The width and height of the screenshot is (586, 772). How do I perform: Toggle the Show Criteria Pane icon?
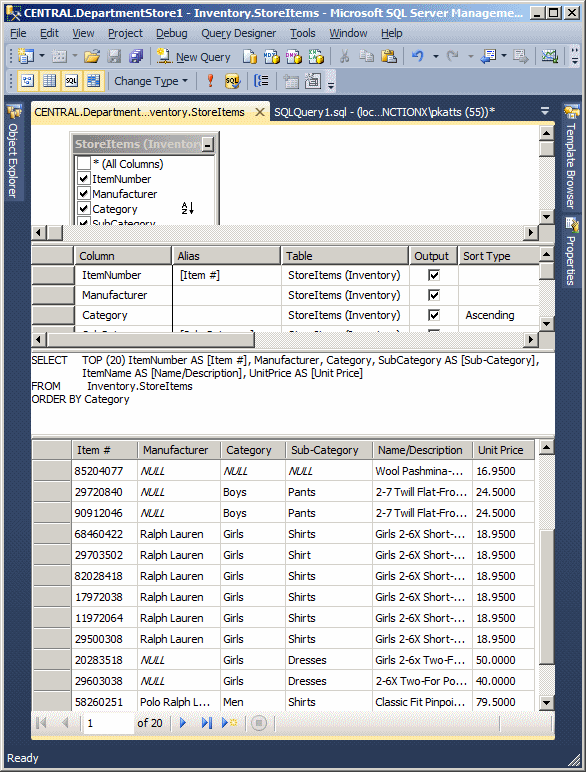coord(50,81)
